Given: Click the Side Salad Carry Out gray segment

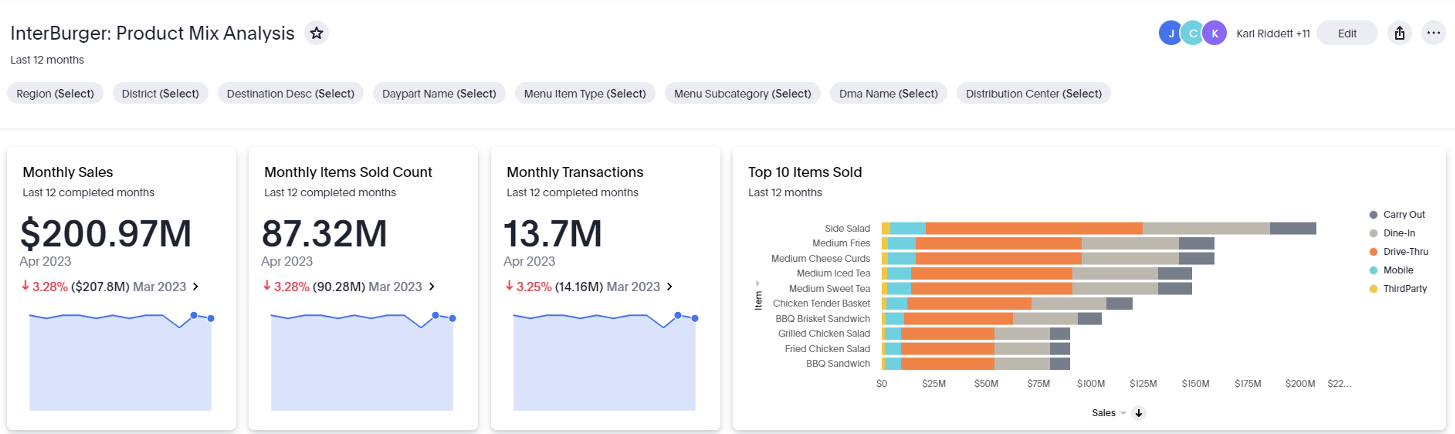Looking at the screenshot, I should click(x=1293, y=228).
